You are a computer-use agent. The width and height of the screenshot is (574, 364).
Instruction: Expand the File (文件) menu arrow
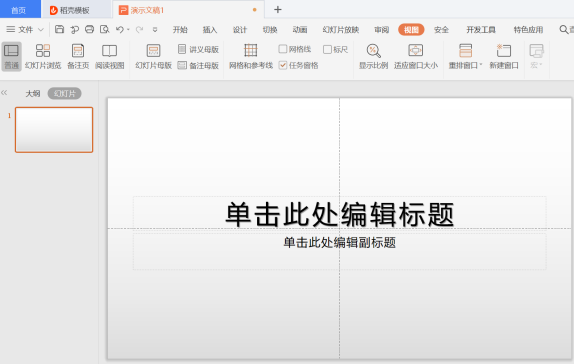click(x=41, y=30)
